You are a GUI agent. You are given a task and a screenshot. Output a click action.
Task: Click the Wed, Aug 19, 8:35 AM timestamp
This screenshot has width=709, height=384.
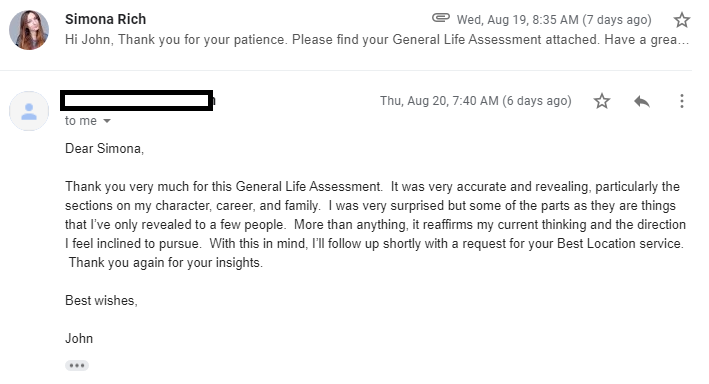point(554,20)
